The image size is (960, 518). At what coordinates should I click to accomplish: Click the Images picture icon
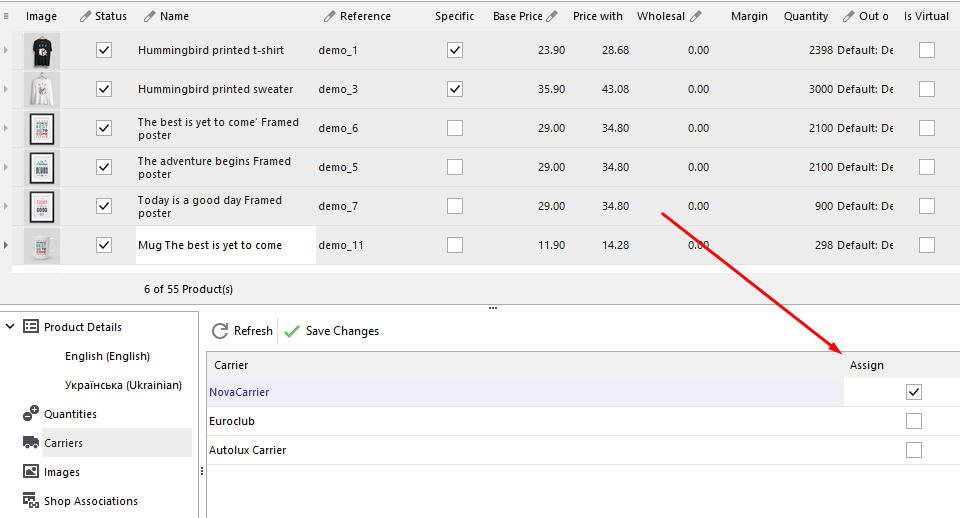coord(31,471)
